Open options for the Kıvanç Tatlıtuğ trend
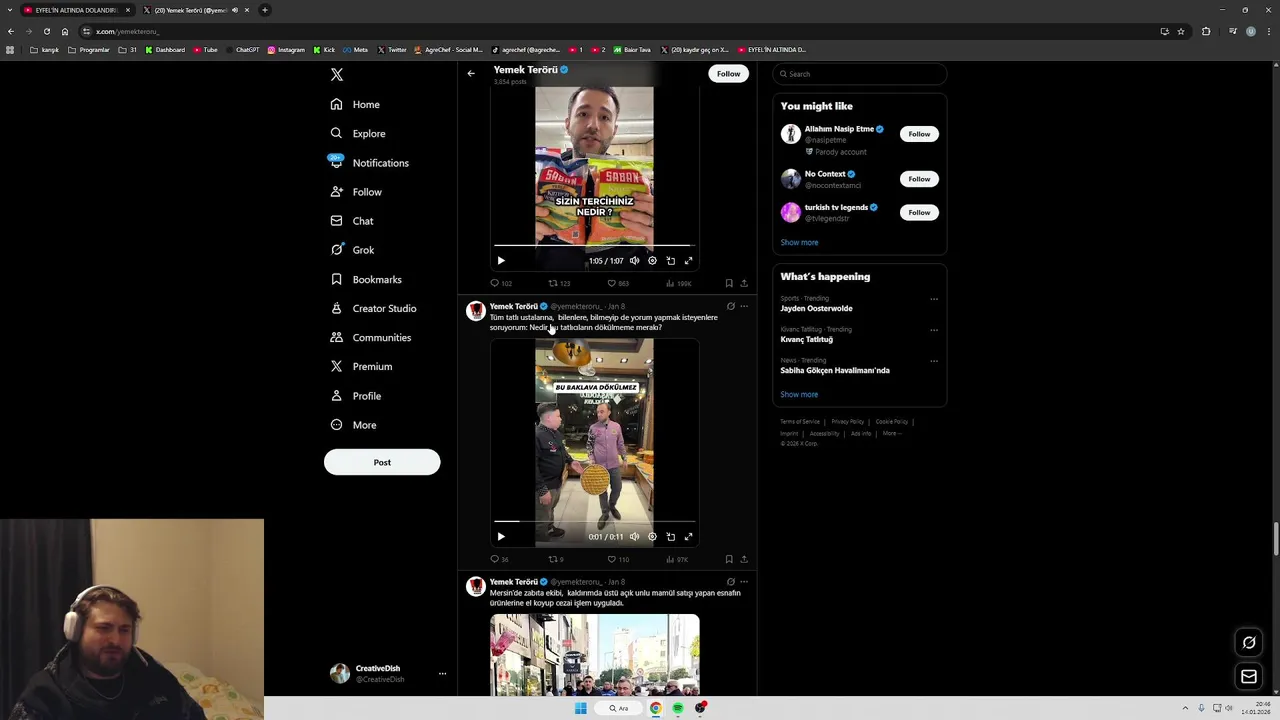The height and width of the screenshot is (720, 1280). [934, 330]
